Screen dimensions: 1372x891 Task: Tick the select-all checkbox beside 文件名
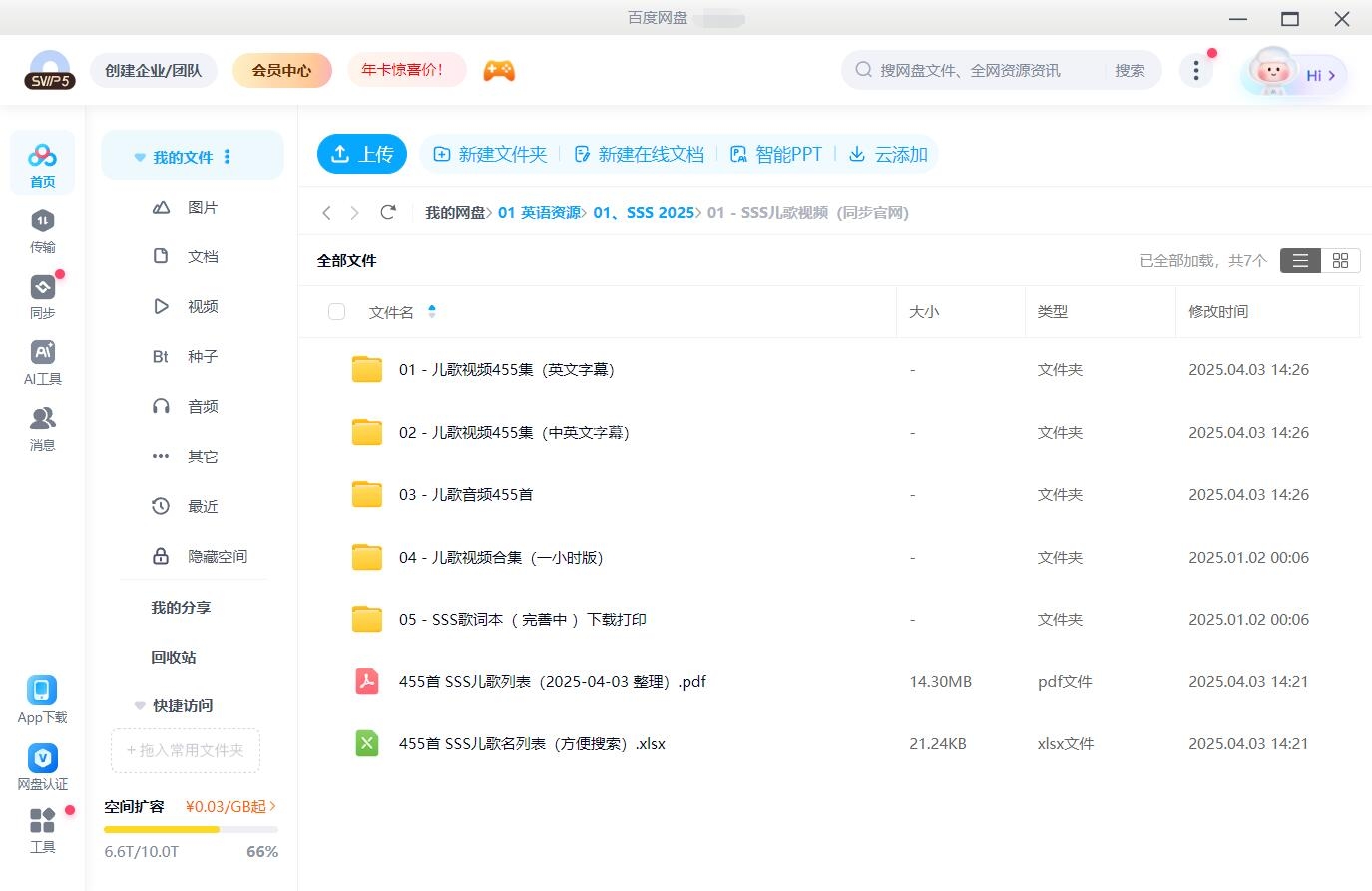tap(336, 312)
